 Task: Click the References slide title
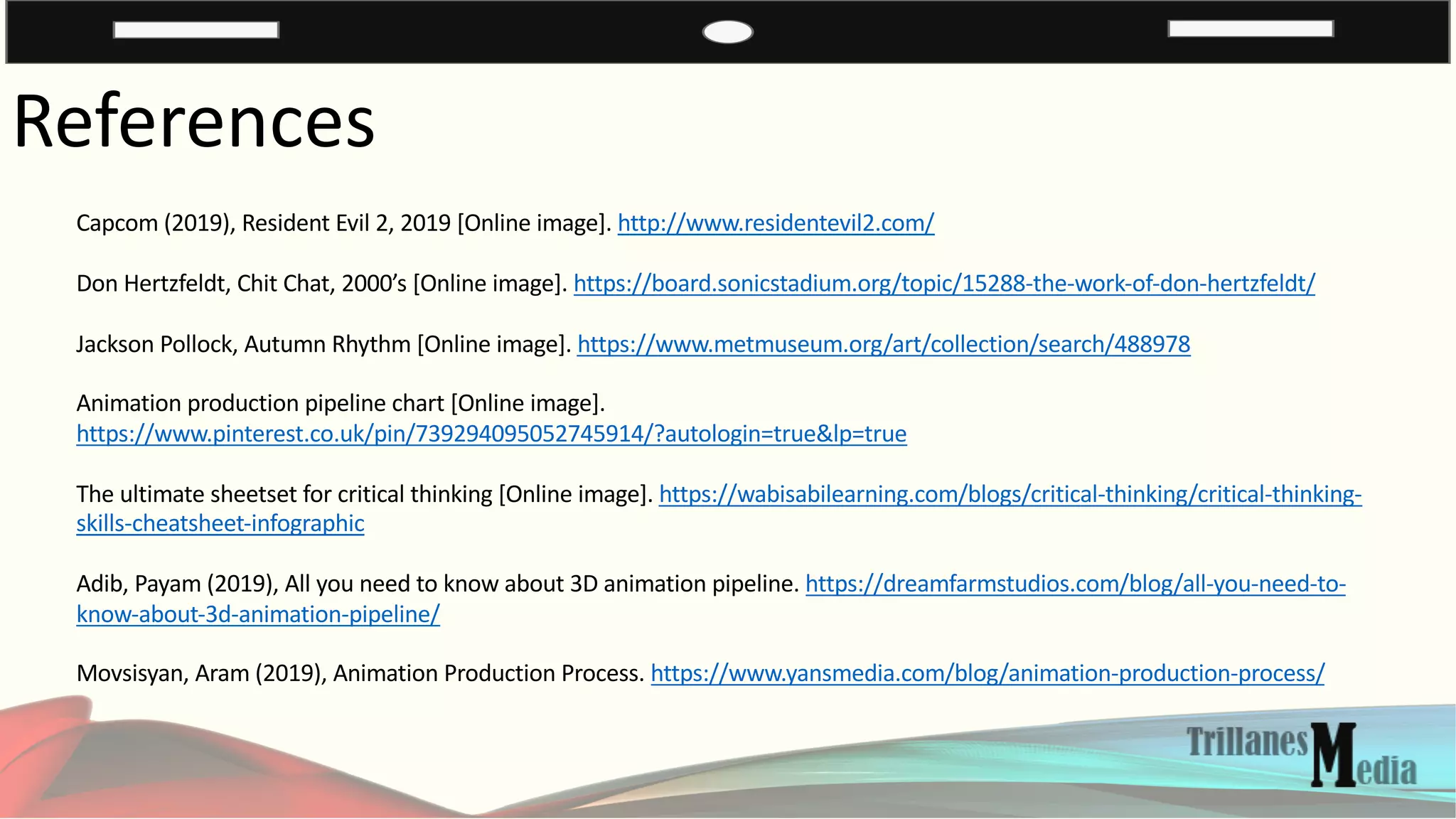tap(194, 122)
